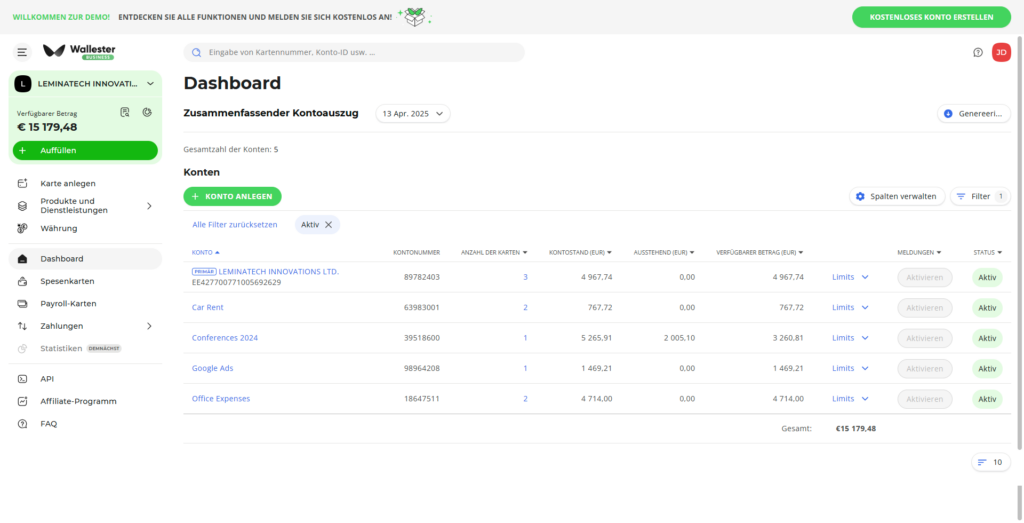Click the pie chart icon in balance card

coord(146,112)
